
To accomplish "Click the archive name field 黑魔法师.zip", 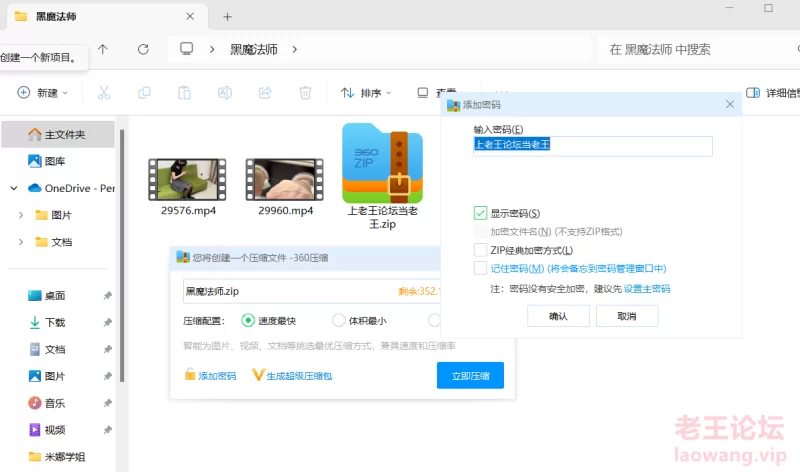I will pos(311,291).
